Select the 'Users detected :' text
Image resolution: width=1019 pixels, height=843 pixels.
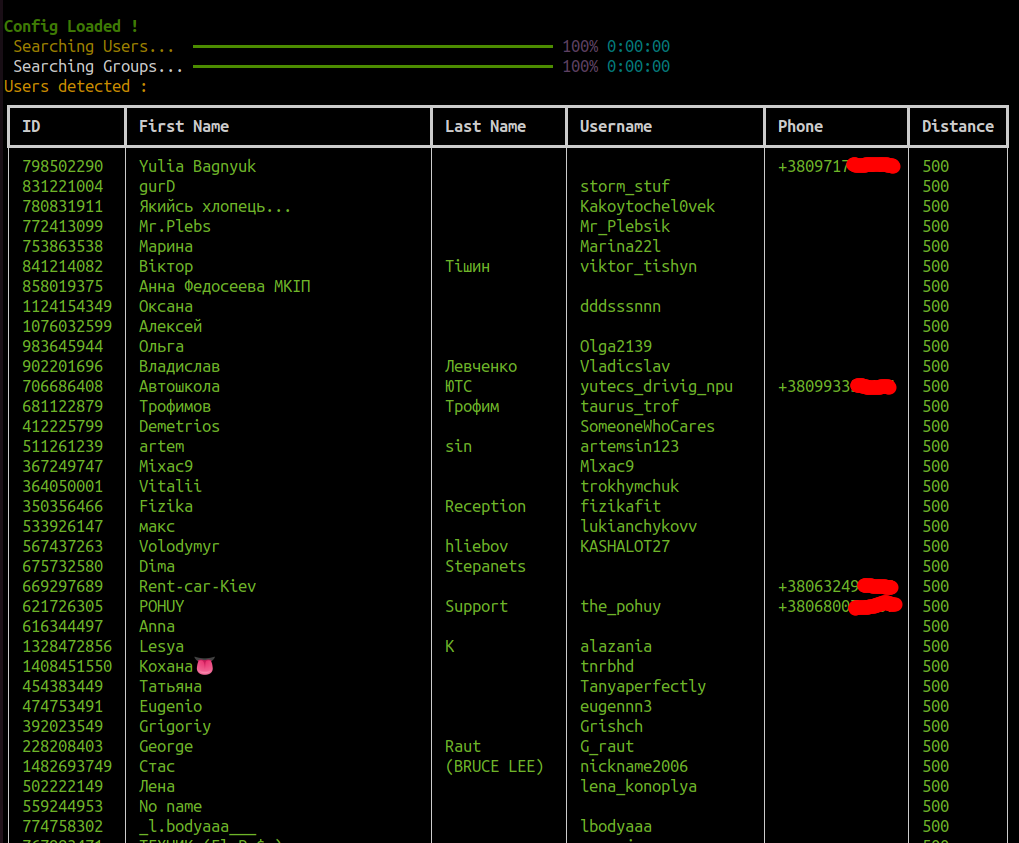pyautogui.click(x=75, y=86)
